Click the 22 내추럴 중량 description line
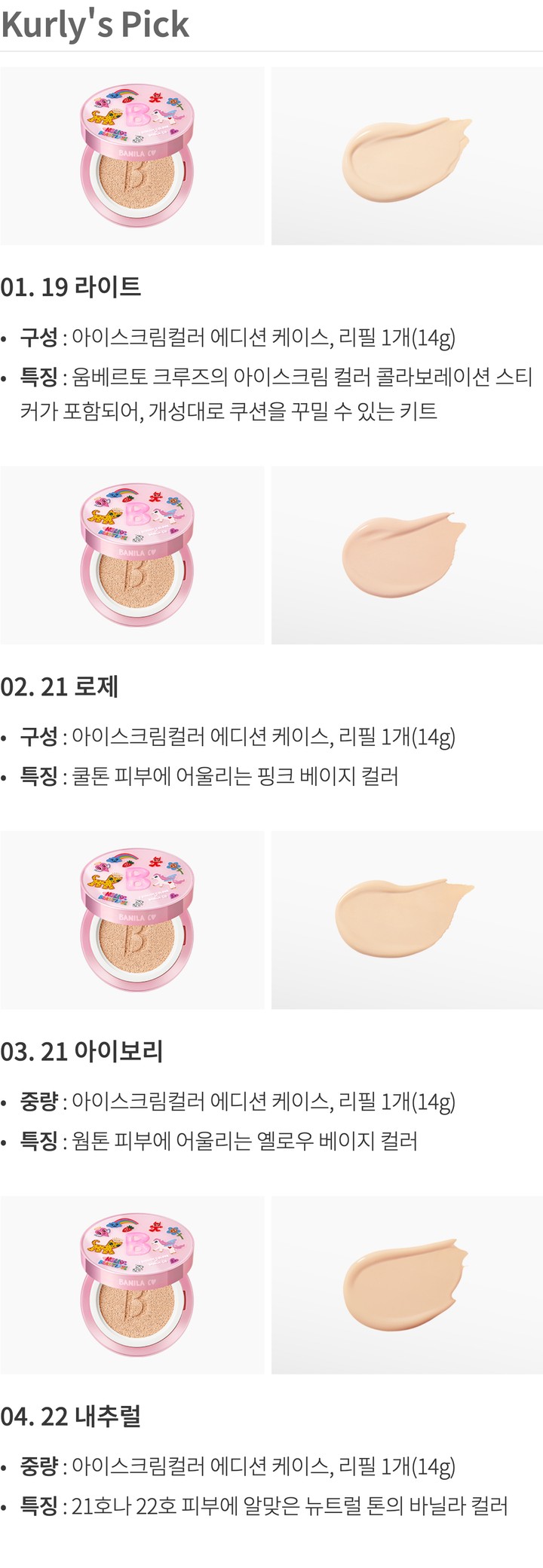The width and height of the screenshot is (543, 1568). 238,1466
